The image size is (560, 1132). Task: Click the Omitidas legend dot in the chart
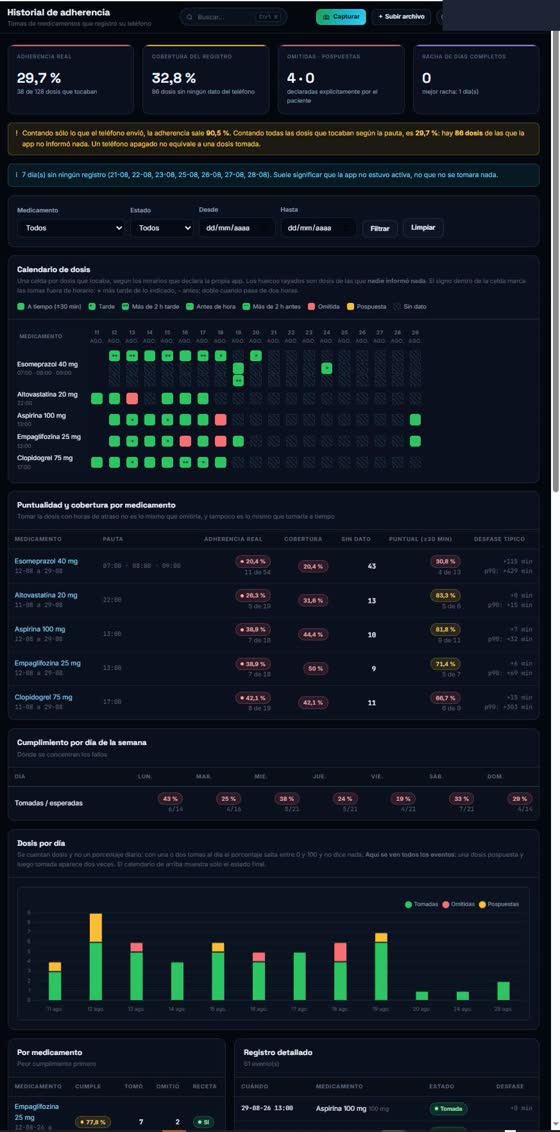(446, 904)
